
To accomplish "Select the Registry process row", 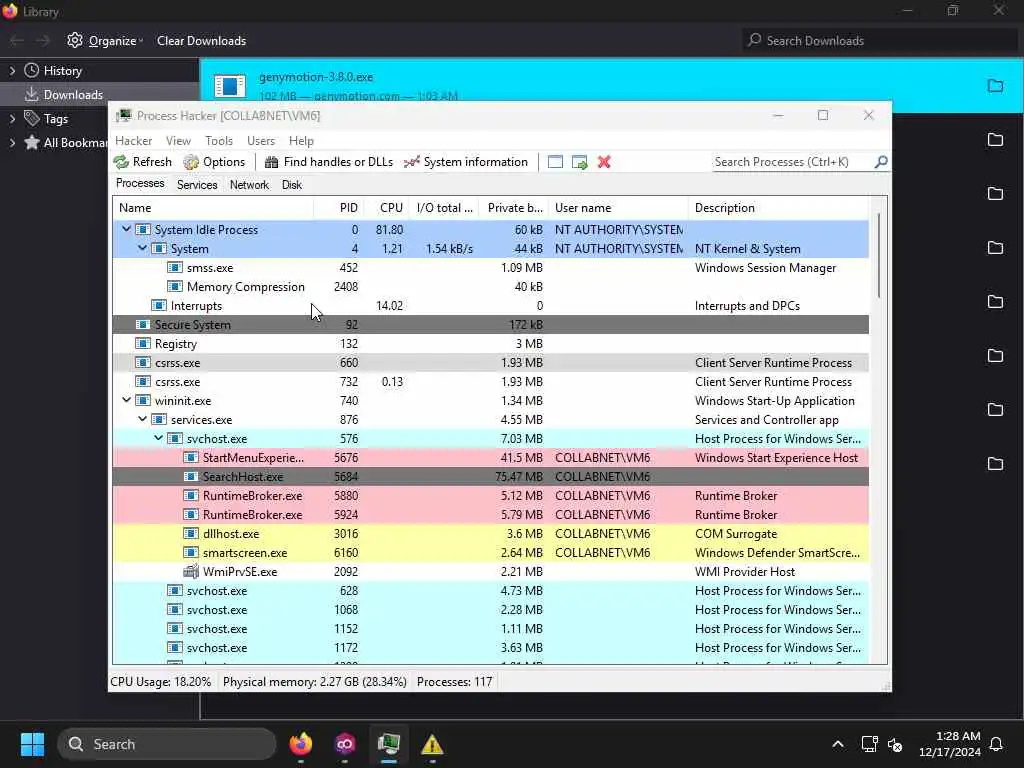I will coord(491,344).
